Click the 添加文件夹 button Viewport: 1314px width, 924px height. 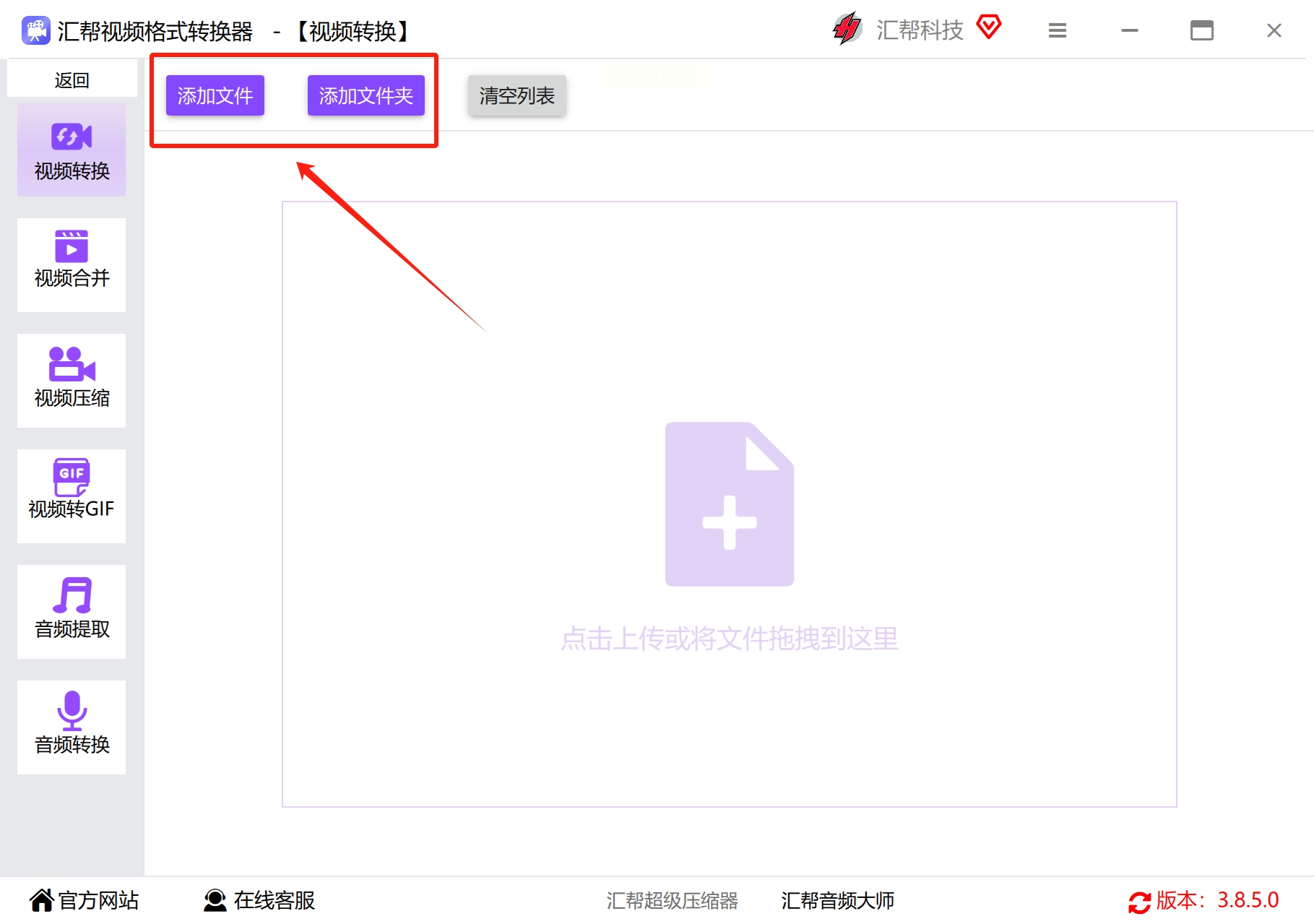(x=366, y=95)
